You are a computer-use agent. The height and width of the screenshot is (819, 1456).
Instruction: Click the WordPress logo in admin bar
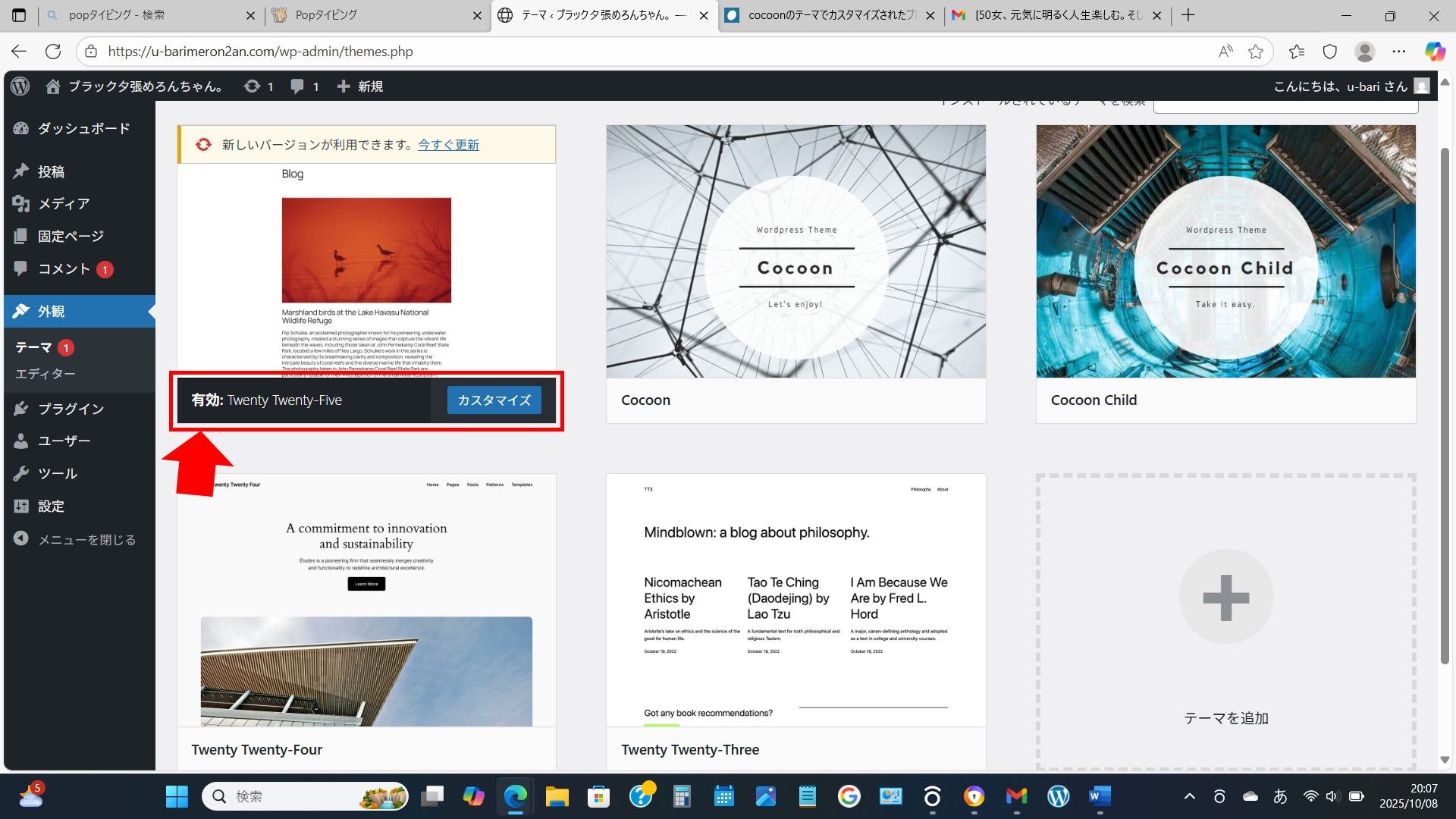coord(20,86)
